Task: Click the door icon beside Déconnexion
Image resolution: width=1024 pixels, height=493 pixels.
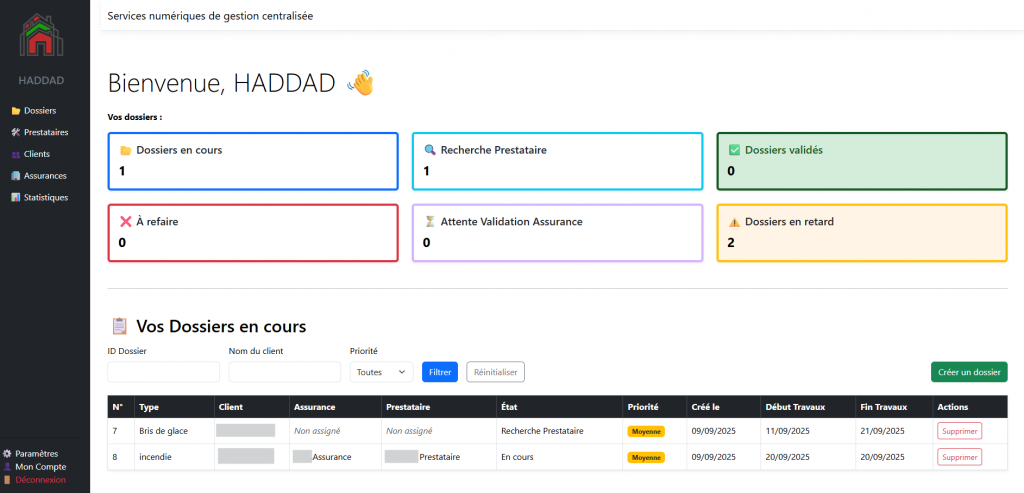Action: coord(8,479)
